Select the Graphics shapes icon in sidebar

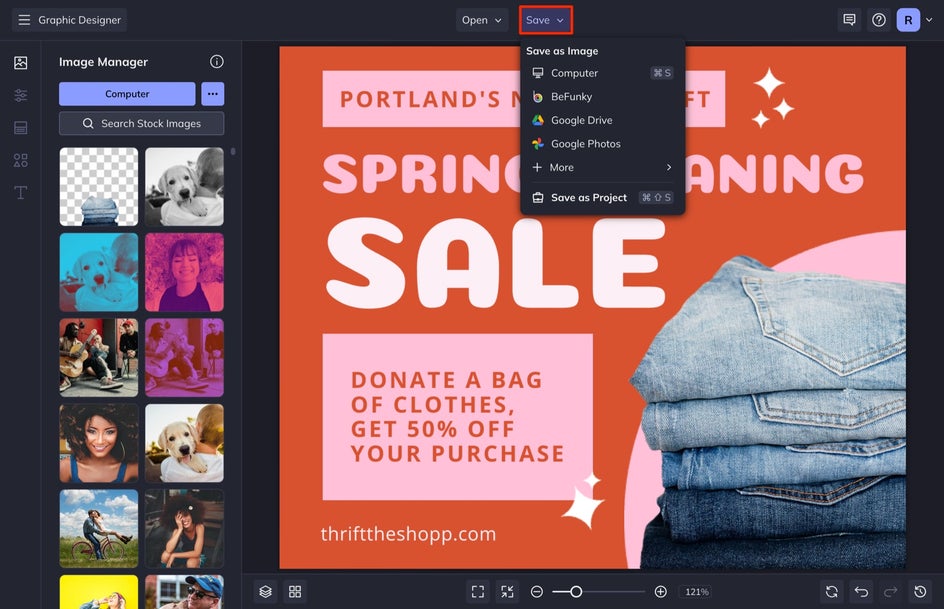pyautogui.click(x=19, y=160)
